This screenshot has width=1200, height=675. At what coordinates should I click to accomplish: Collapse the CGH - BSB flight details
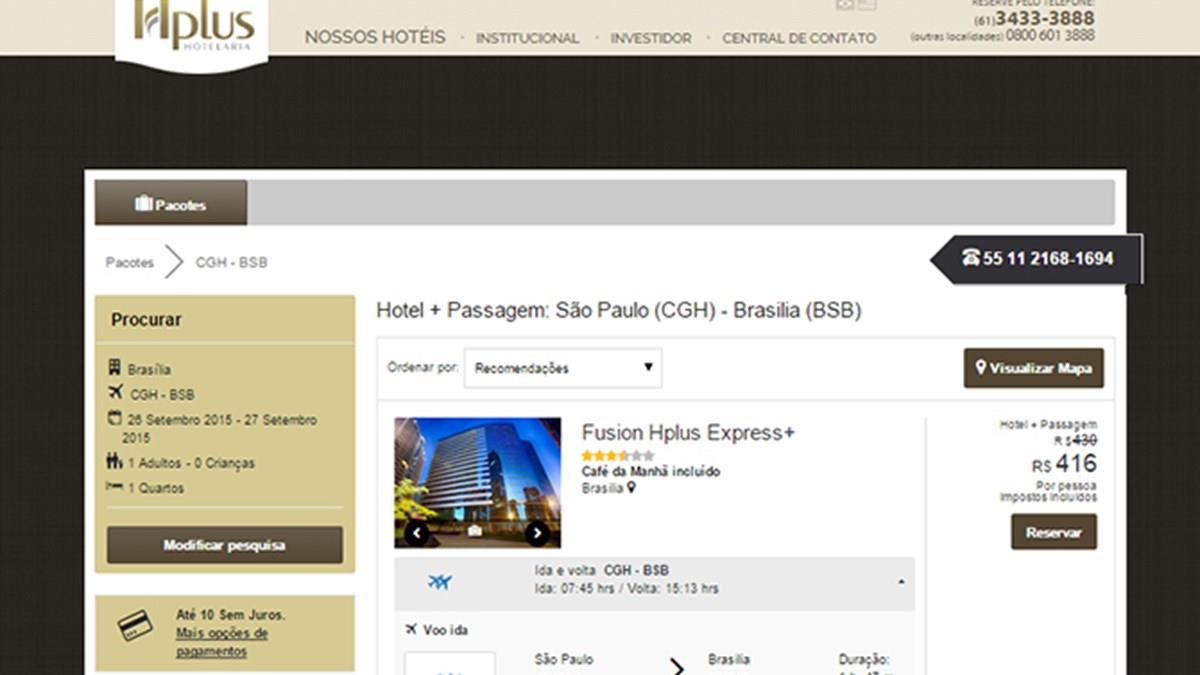point(901,582)
